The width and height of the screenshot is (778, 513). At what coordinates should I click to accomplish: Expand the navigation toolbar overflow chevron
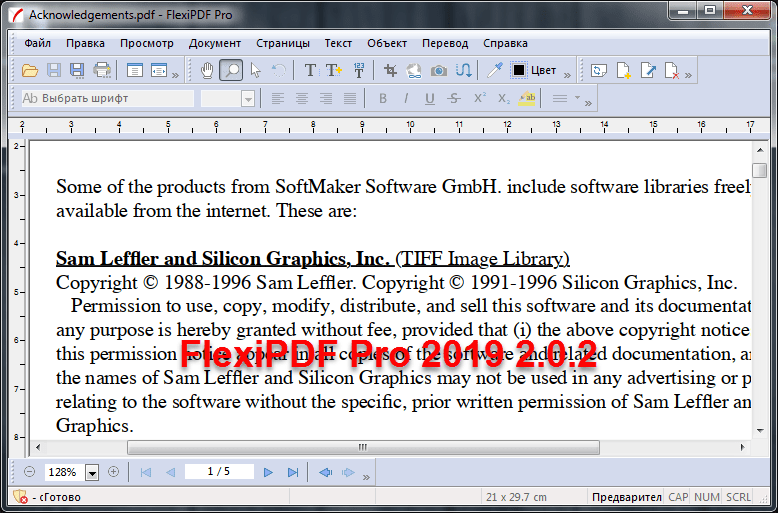366,477
